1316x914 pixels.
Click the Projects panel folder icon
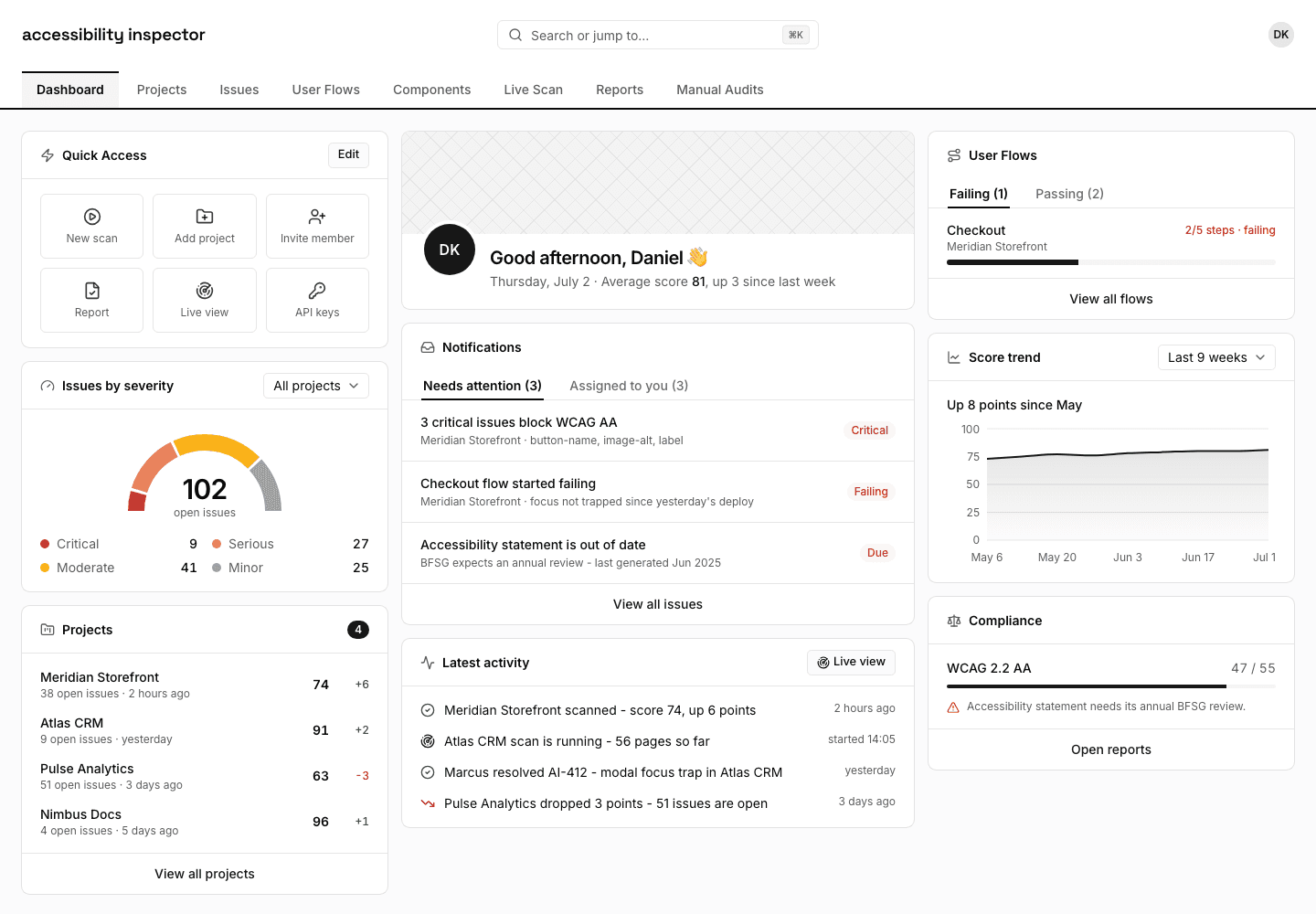(x=48, y=630)
